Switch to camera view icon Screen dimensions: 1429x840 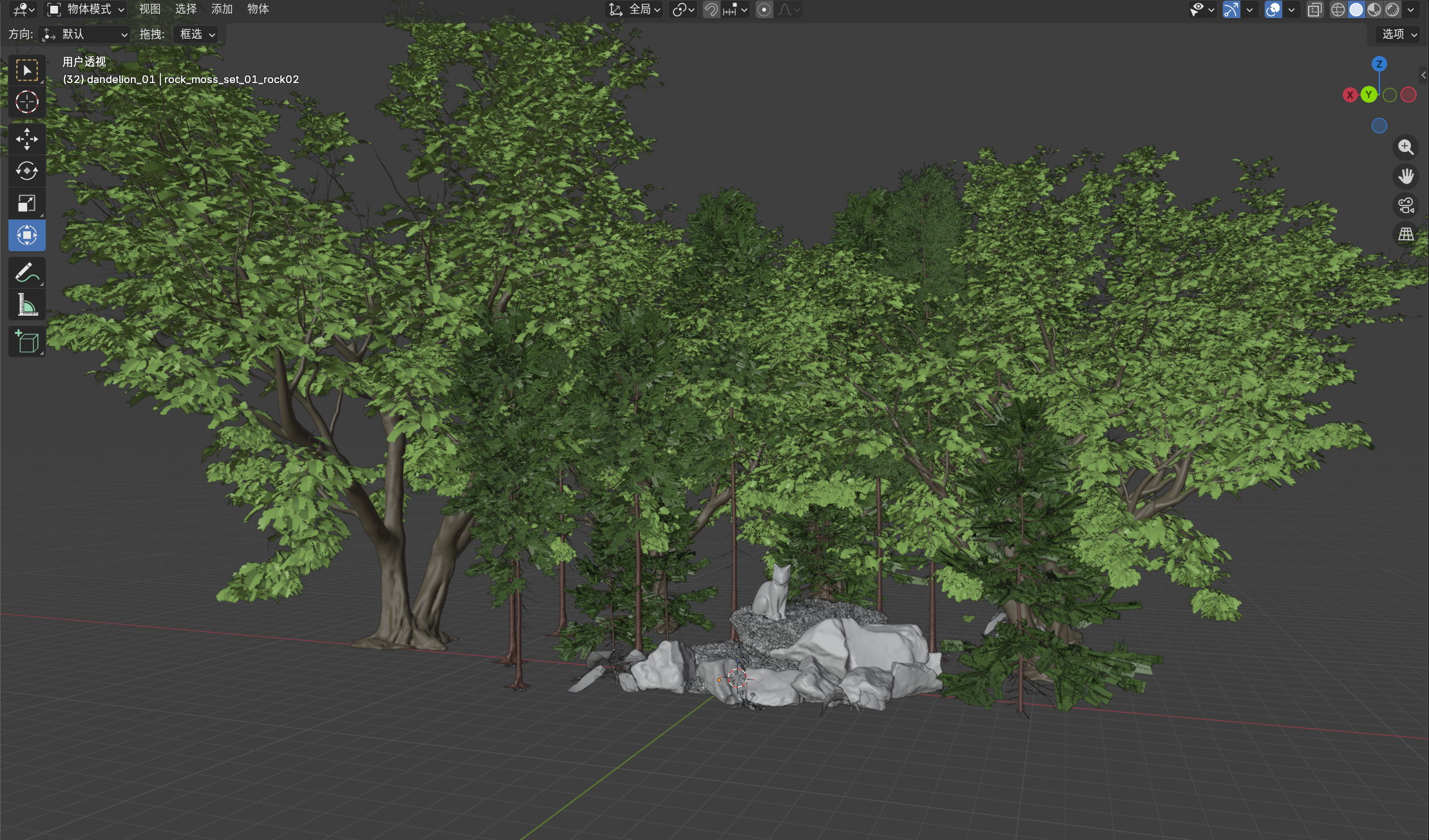point(1406,205)
